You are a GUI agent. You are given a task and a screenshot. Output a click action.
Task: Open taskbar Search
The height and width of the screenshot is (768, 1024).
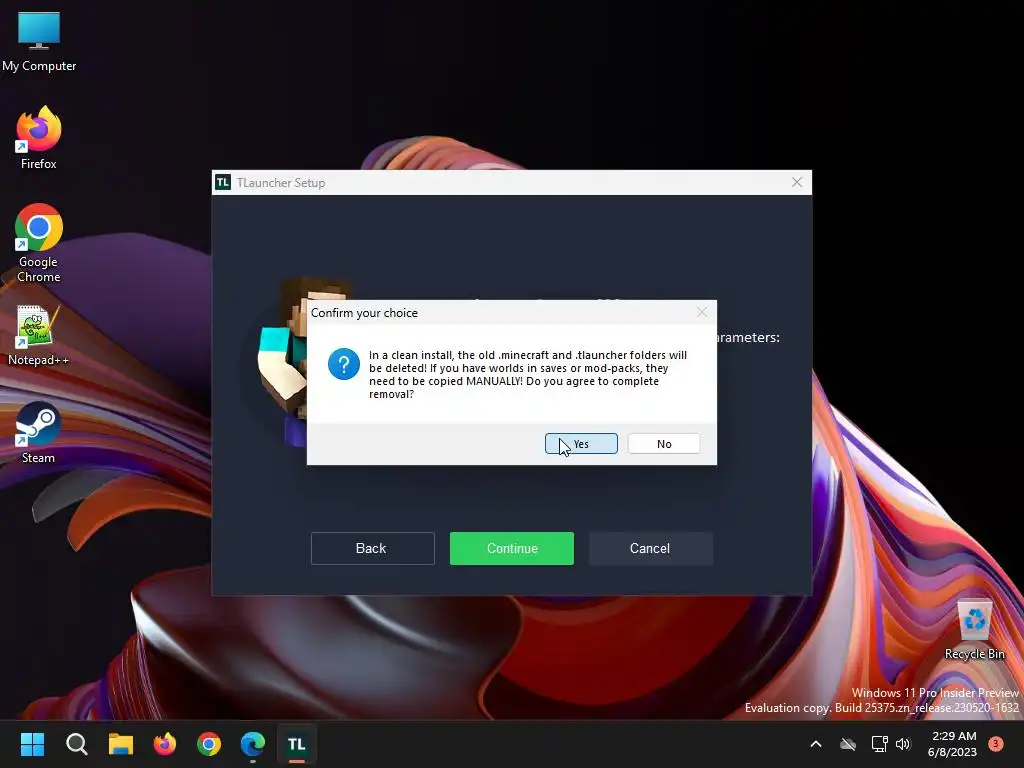76,744
